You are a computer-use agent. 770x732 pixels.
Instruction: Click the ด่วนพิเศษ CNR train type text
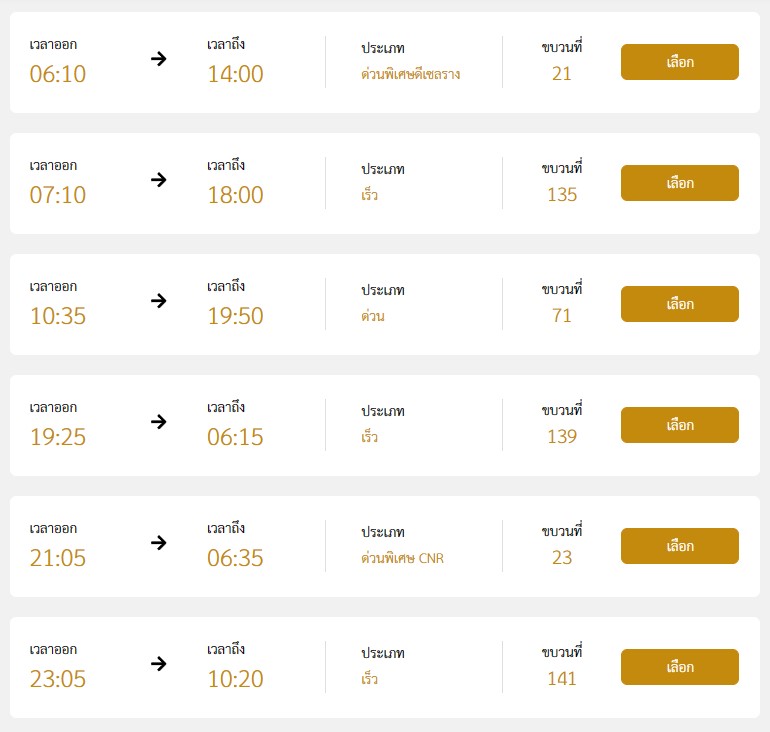(x=402, y=558)
